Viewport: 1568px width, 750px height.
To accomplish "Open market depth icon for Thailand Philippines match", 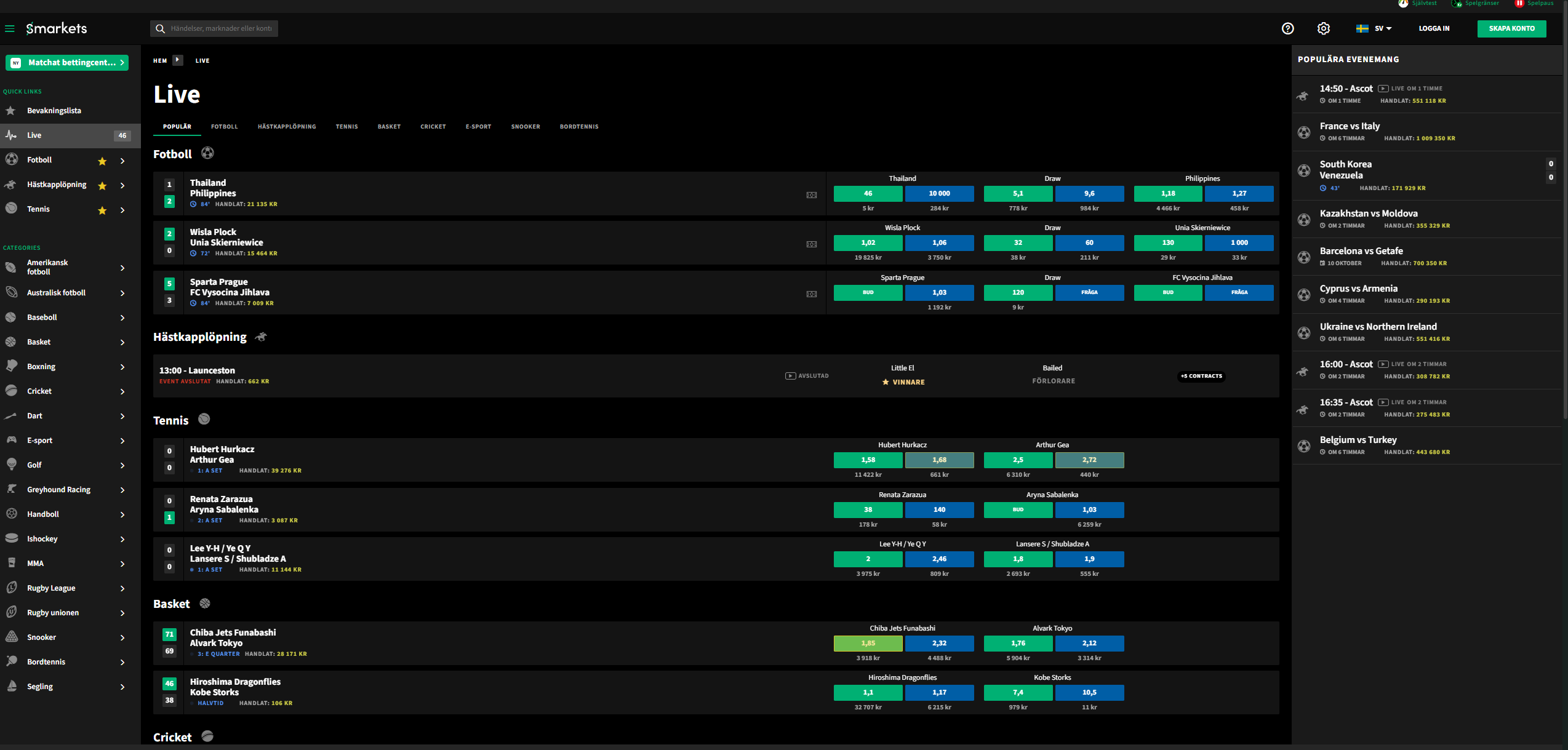I will point(812,195).
